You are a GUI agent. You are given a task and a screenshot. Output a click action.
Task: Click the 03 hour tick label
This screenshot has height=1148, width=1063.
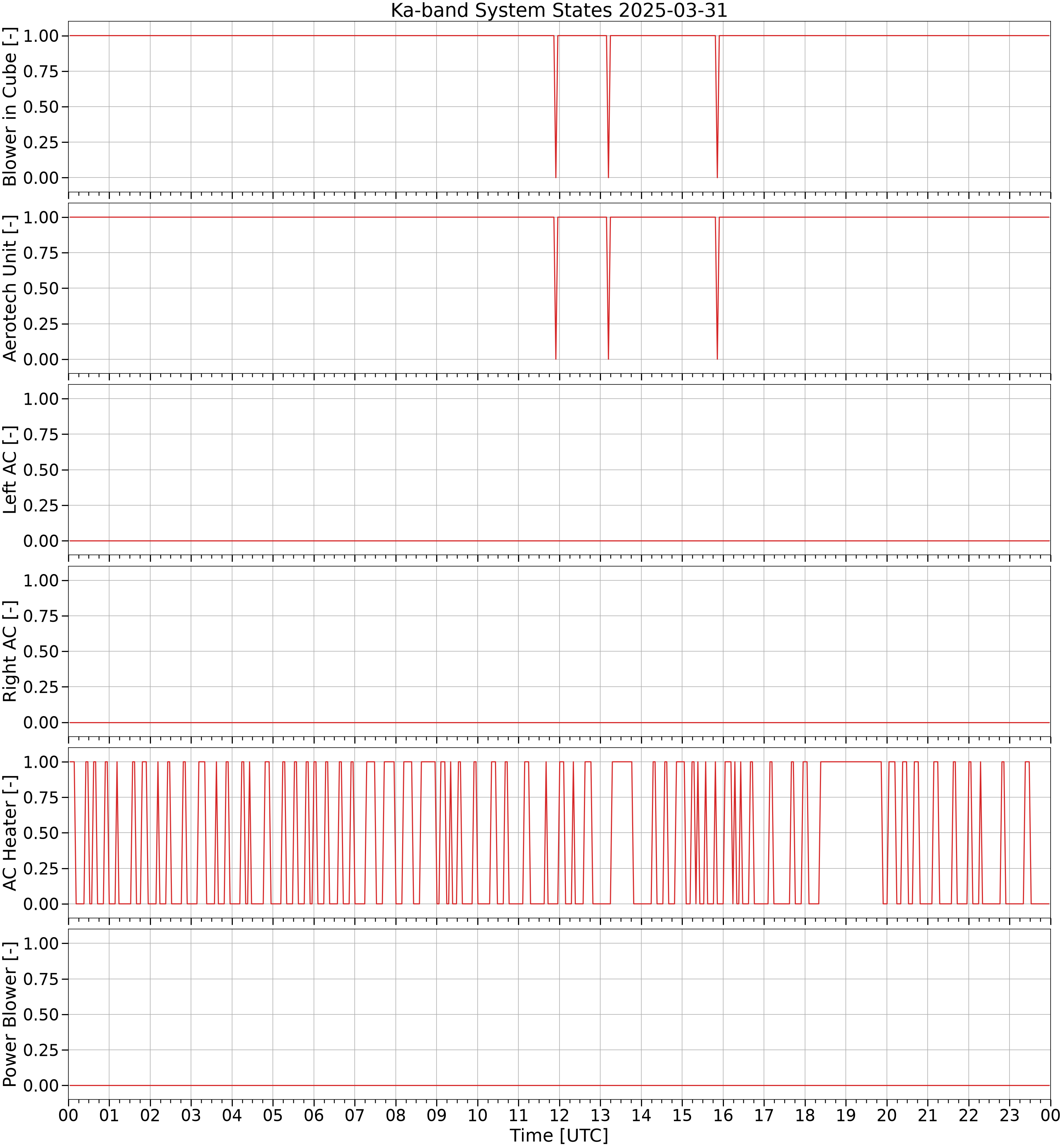tap(191, 1115)
